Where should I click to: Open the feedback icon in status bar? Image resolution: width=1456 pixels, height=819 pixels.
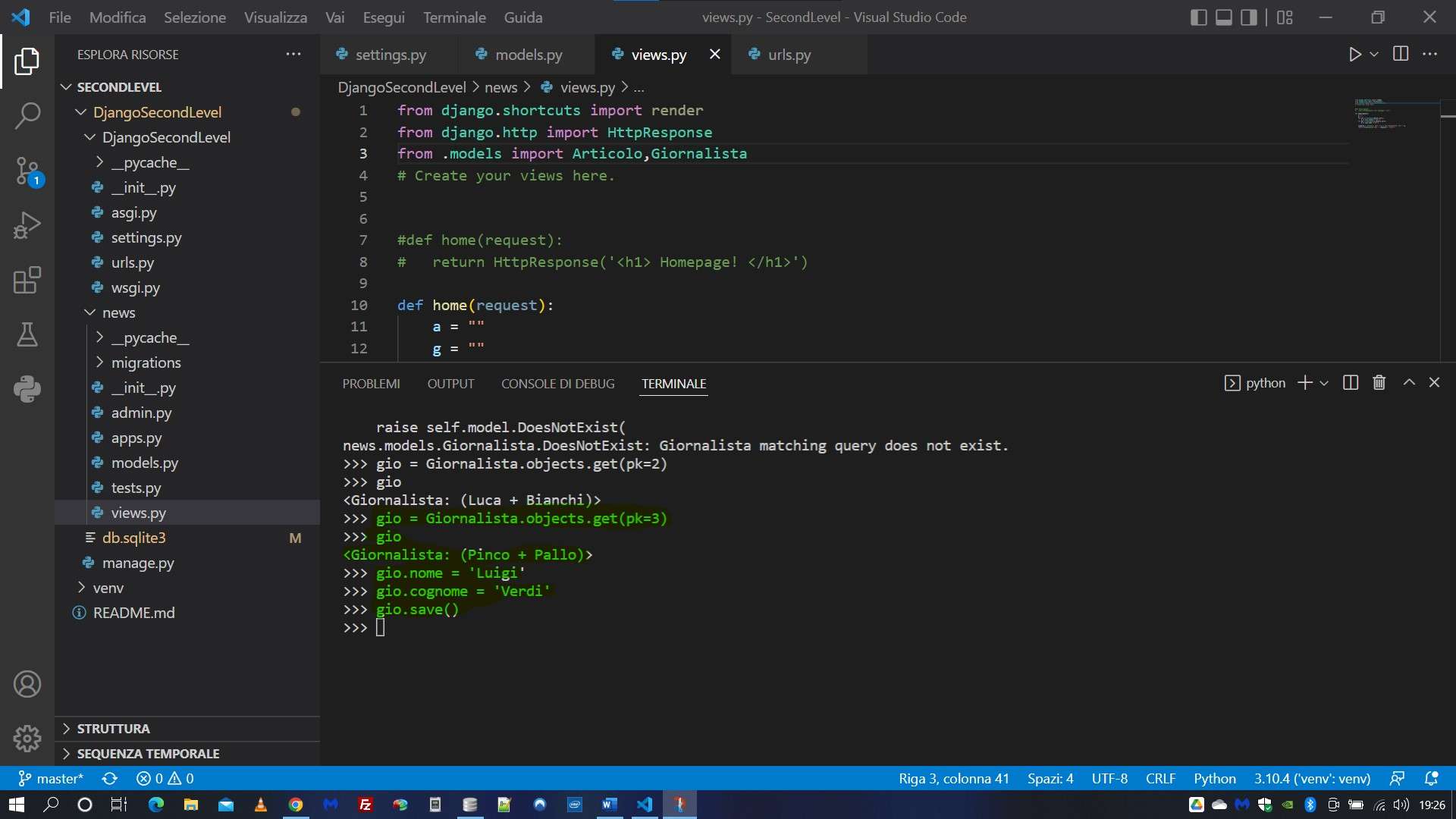click(1397, 779)
